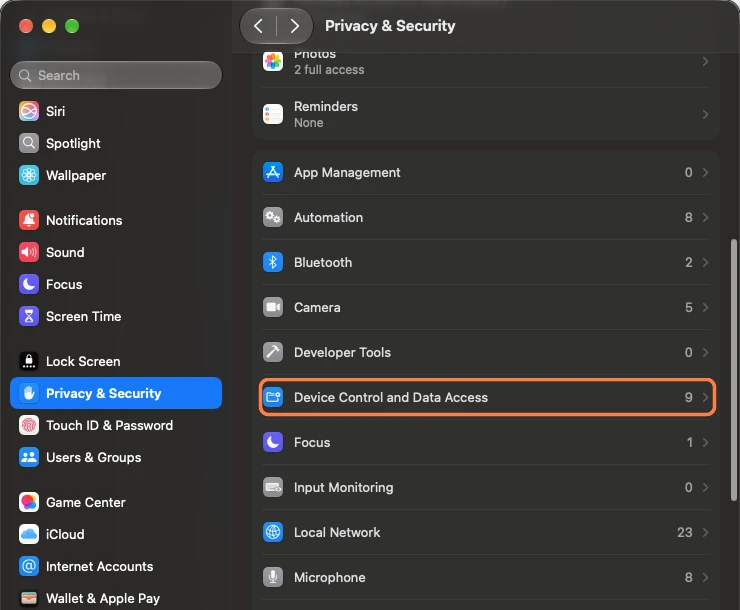Image resolution: width=740 pixels, height=610 pixels.
Task: Click the Search magnifying glass icon
Action: click(x=25, y=75)
